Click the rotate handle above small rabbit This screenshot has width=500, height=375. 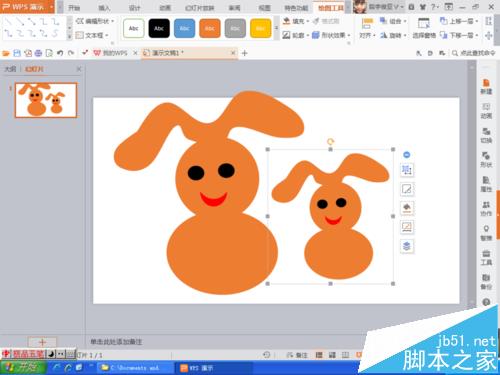click(330, 142)
